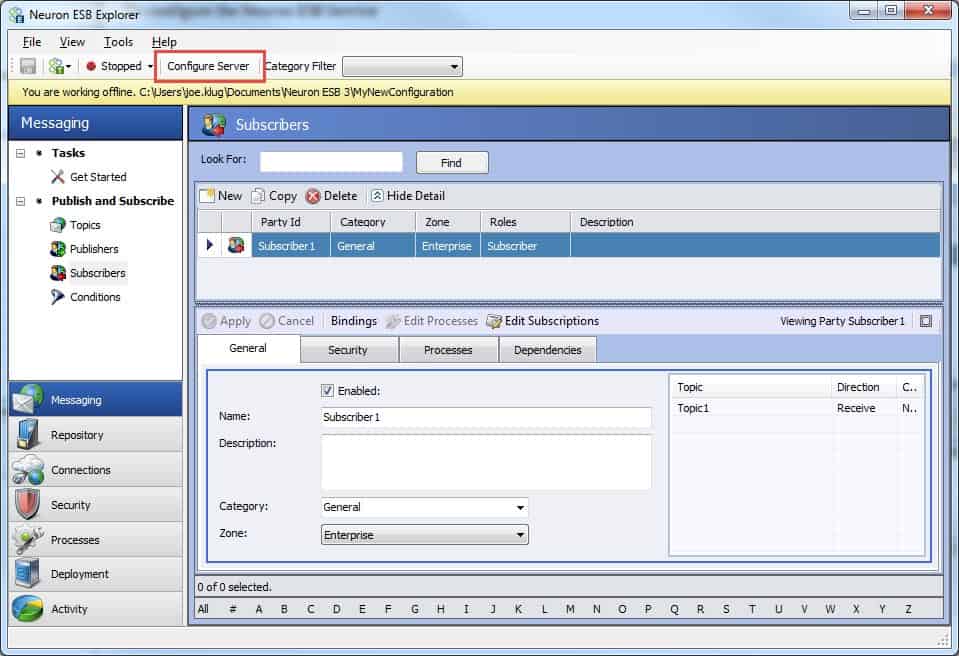Collapse the Publish and Subscribe node
This screenshot has height=656, width=959.
[20, 201]
